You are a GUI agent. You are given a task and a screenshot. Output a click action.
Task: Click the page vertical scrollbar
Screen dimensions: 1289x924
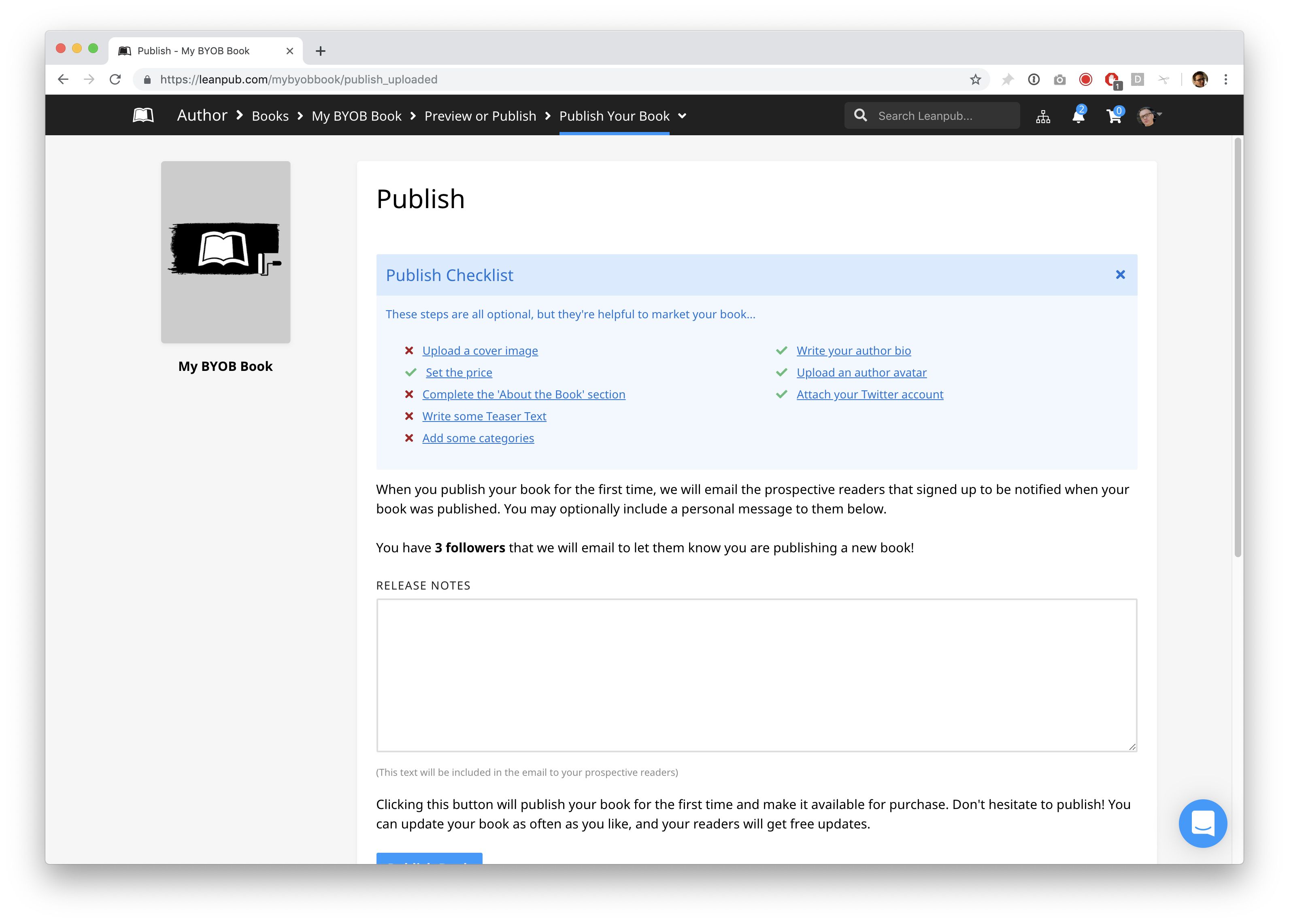(x=1237, y=347)
